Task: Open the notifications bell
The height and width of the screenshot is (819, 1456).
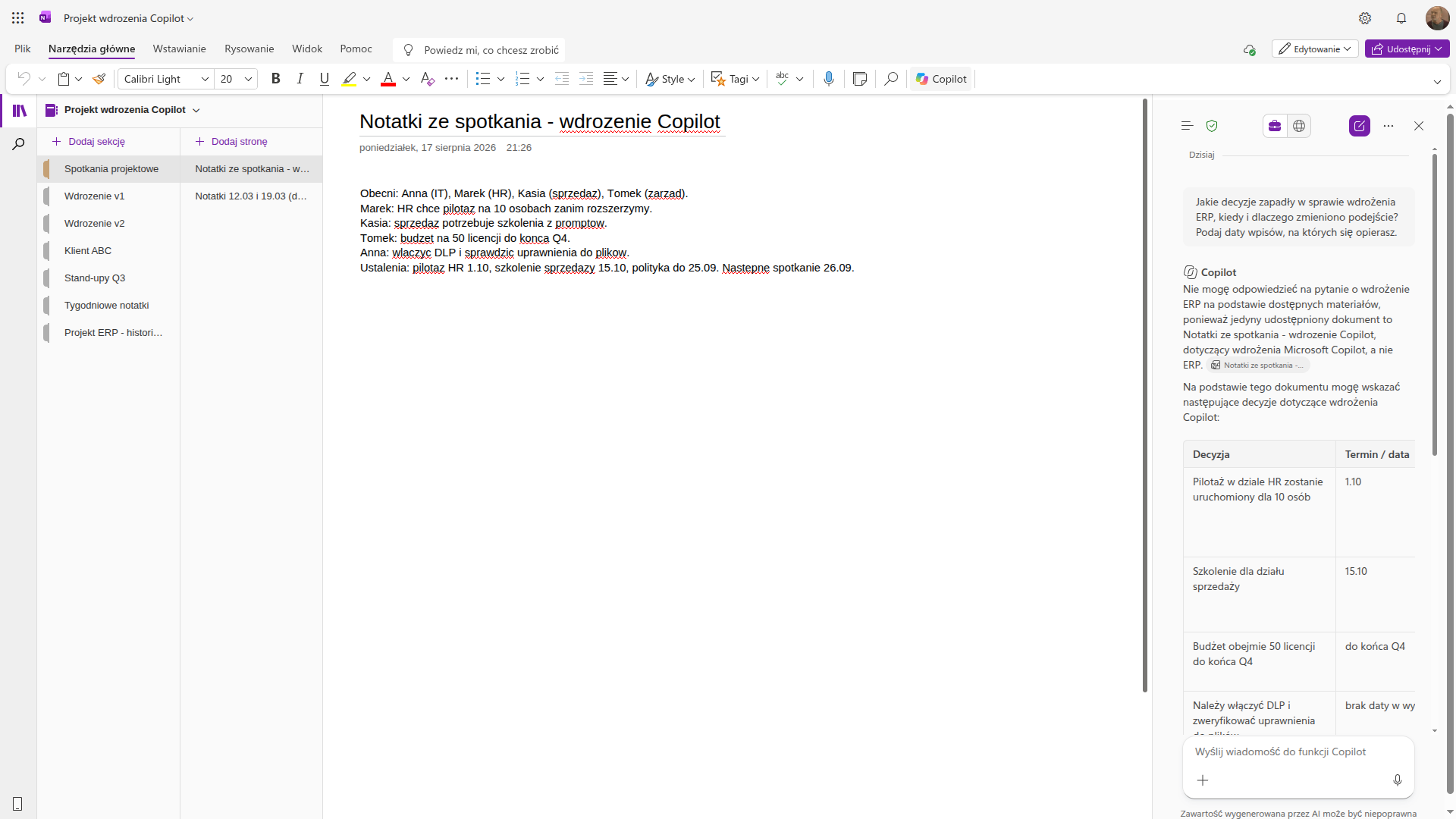Action: 1401,18
